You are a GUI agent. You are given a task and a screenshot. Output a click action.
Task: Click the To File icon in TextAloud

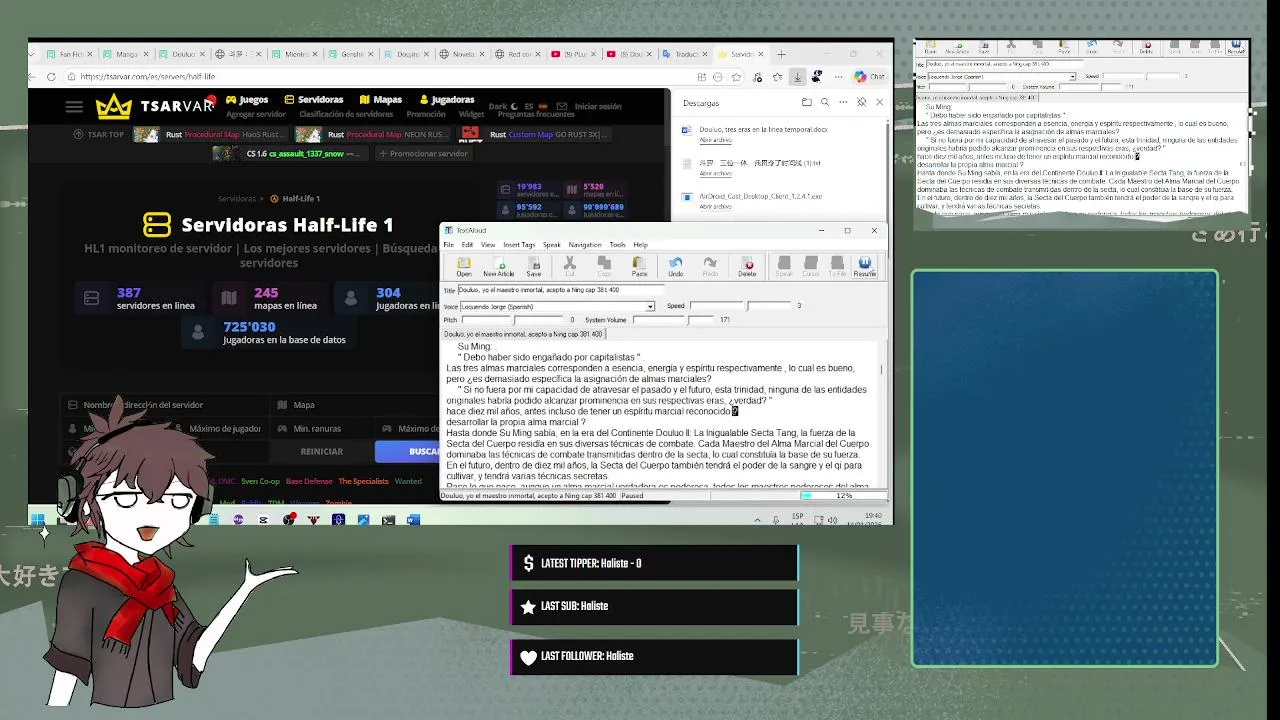[x=837, y=266]
